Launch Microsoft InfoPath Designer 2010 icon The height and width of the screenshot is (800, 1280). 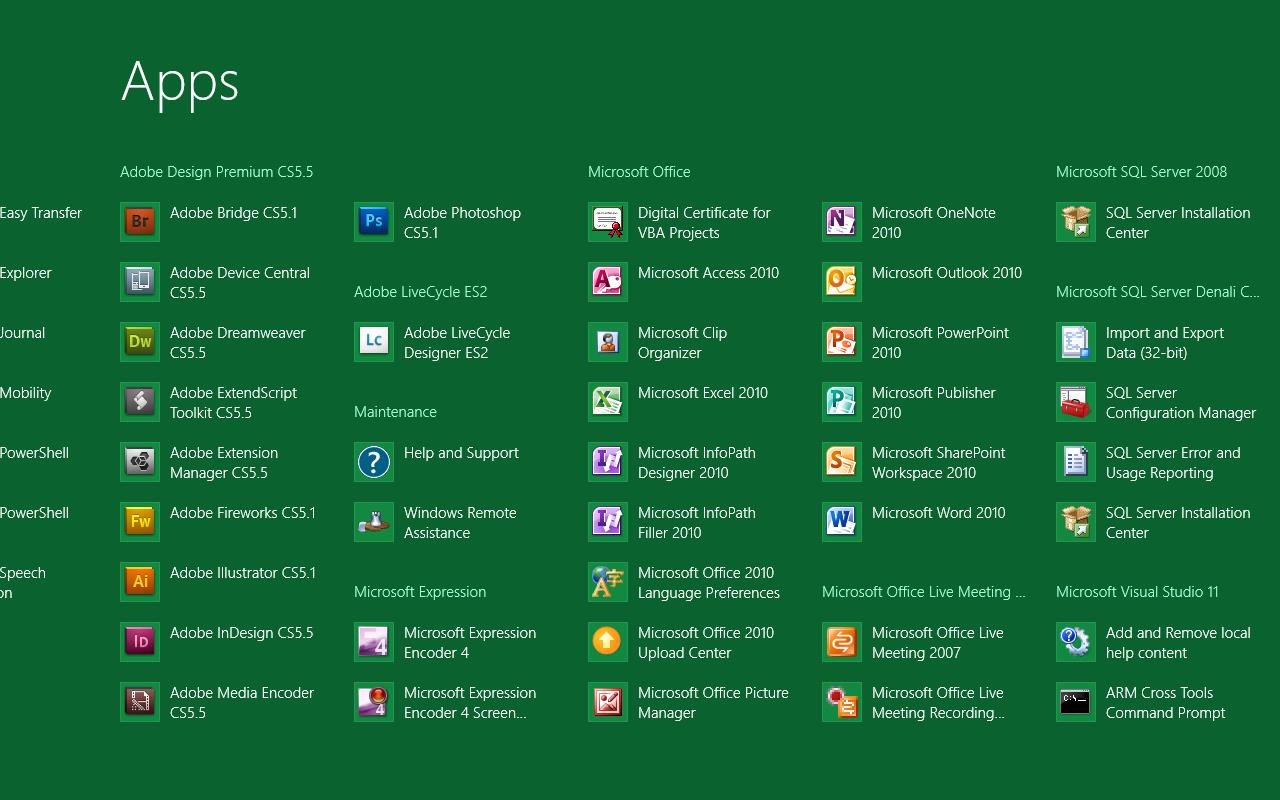pos(608,462)
